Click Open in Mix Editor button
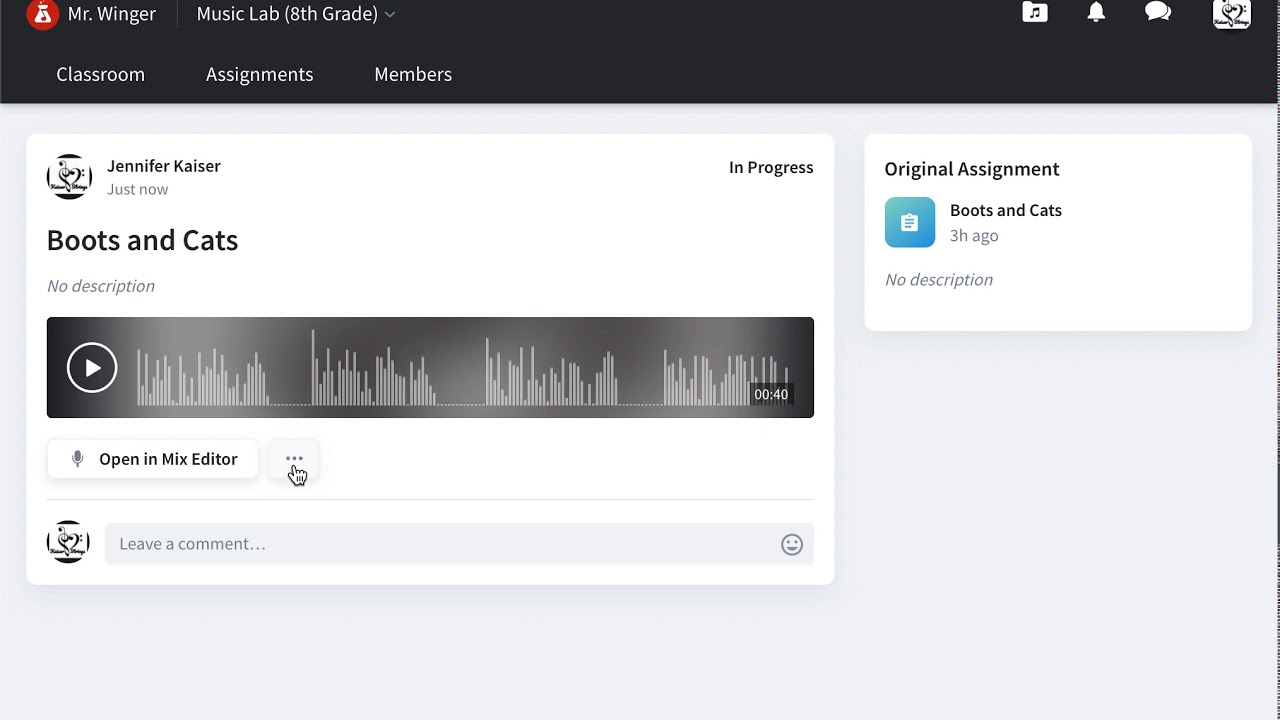This screenshot has height=720, width=1280. point(152,459)
